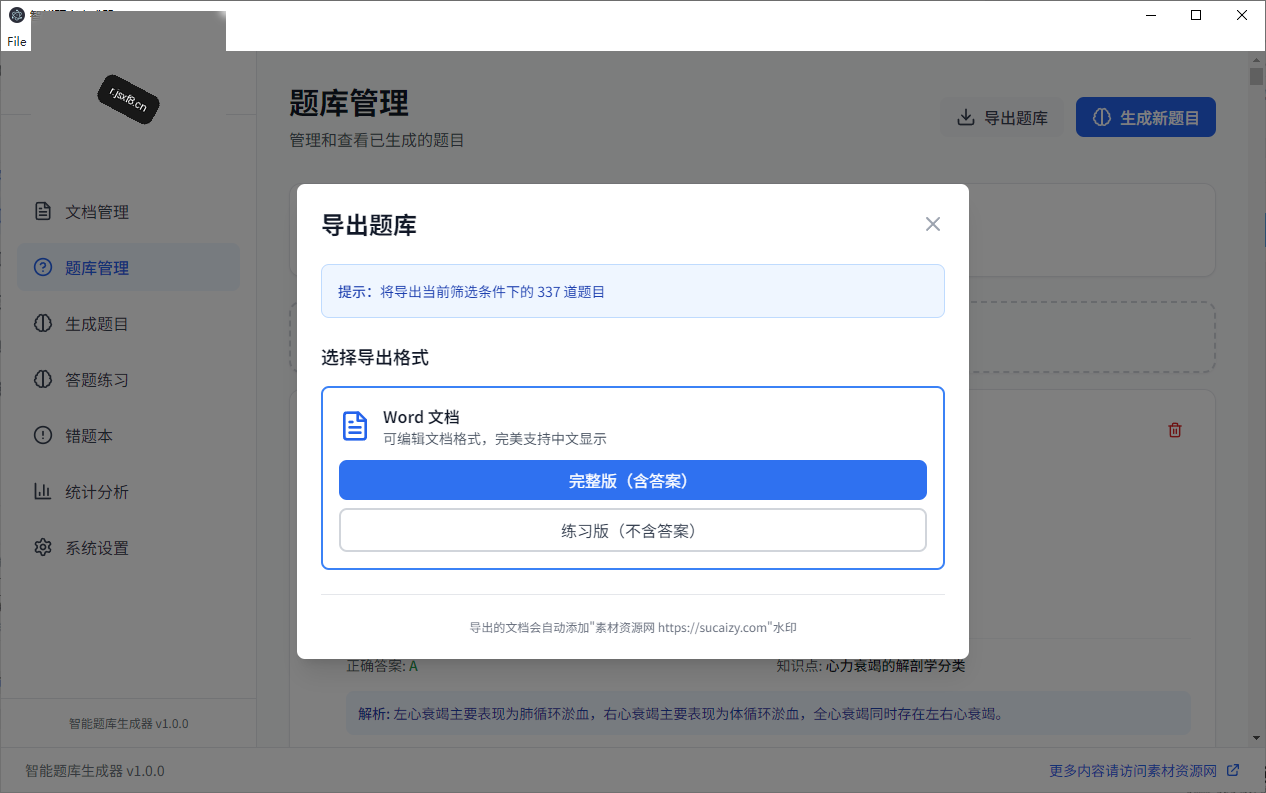
Task: Go to 生成题目 in the sidebar
Action: point(128,324)
